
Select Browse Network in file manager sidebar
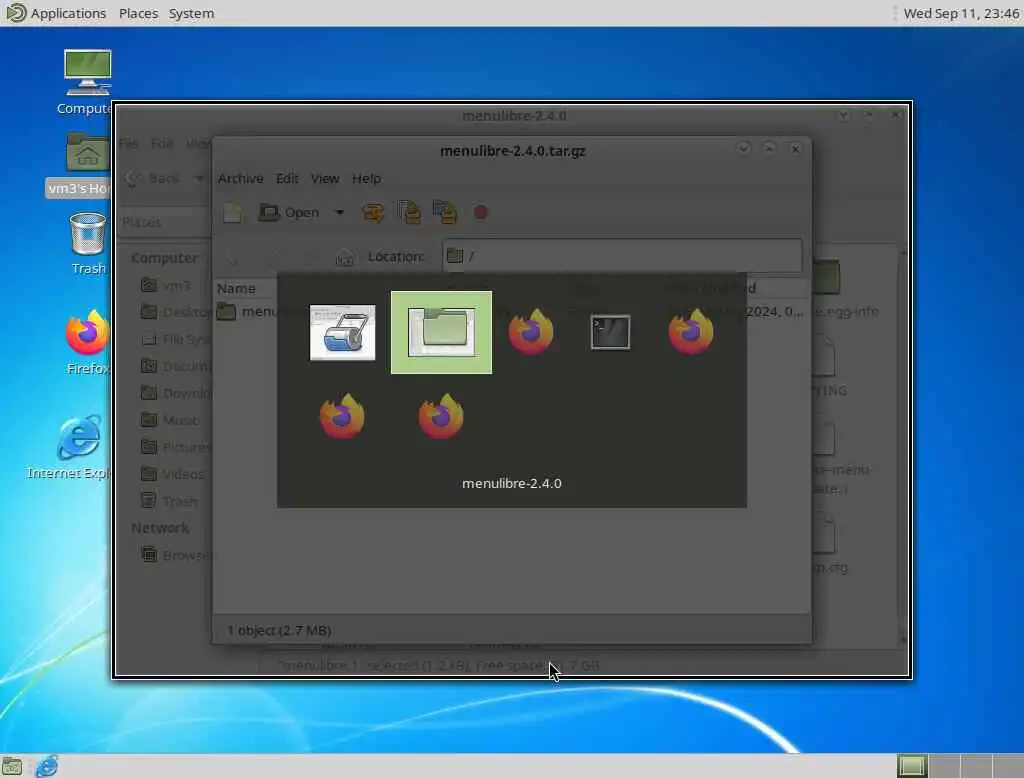coord(175,555)
